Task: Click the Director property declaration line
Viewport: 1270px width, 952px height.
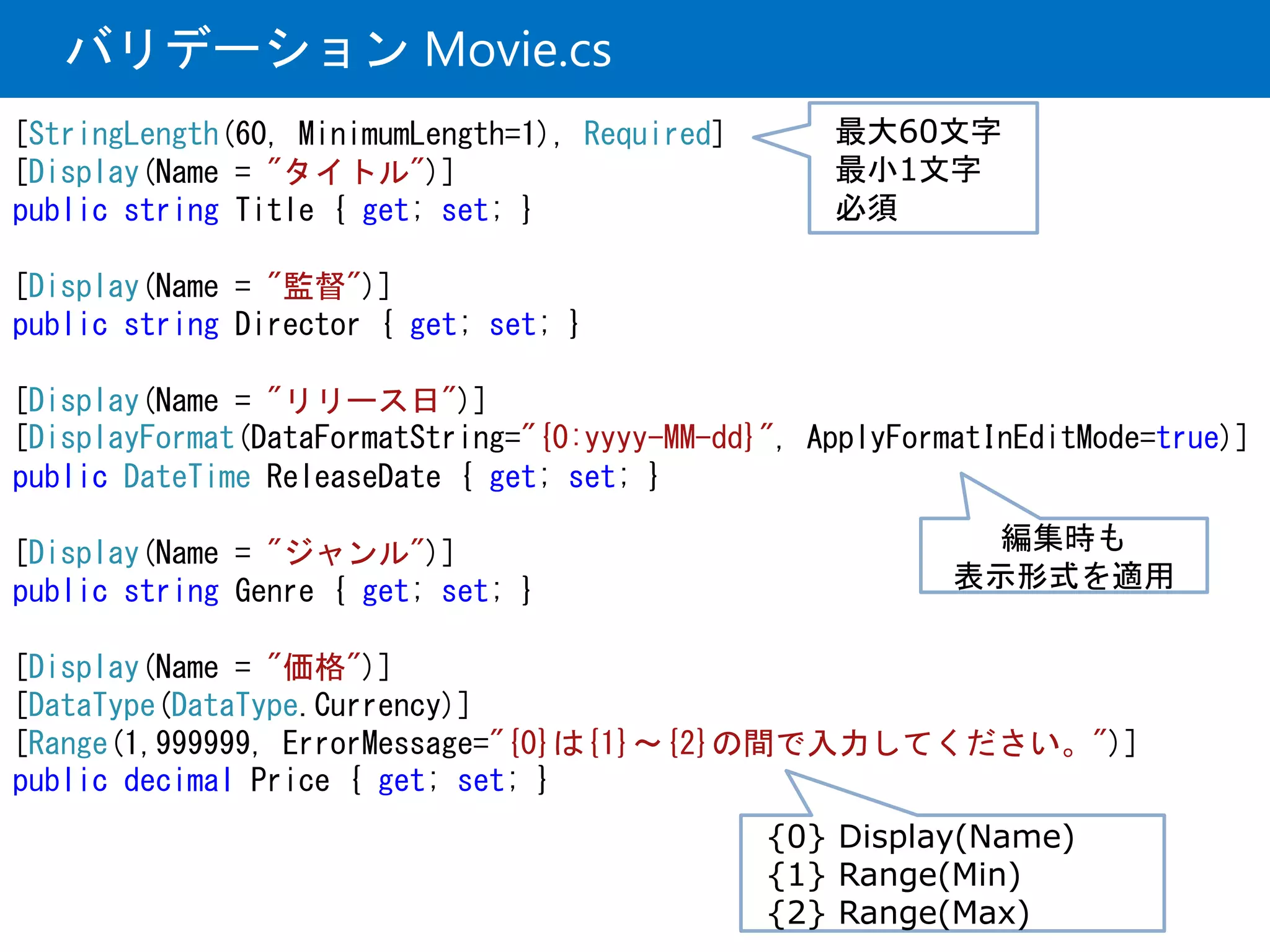Action: click(x=296, y=325)
